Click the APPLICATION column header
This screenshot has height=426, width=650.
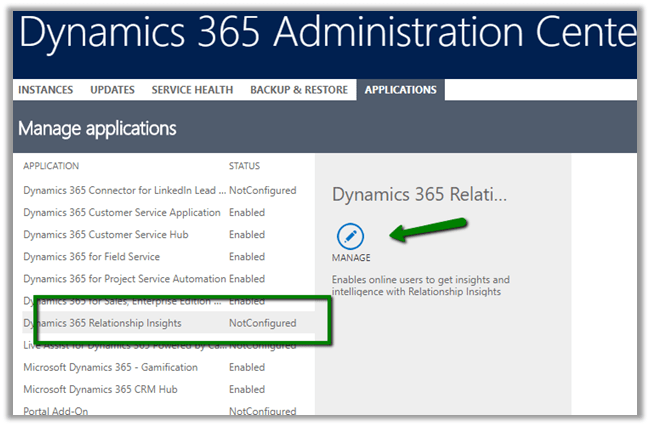(x=51, y=166)
